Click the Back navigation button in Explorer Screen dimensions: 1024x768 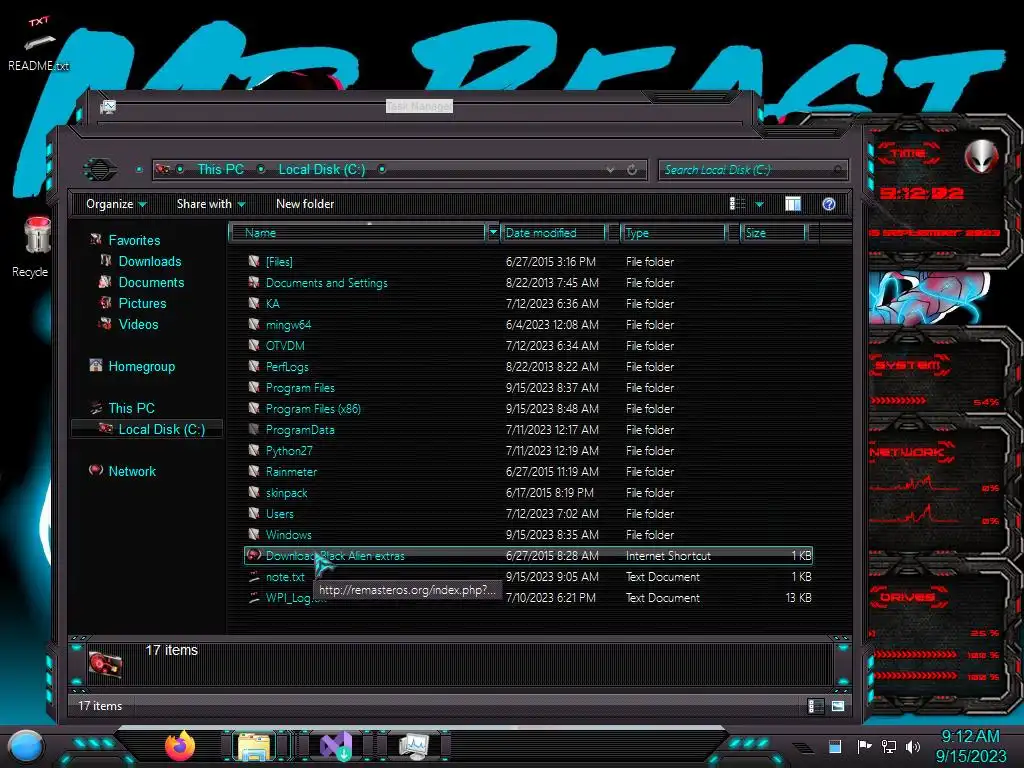[100, 170]
